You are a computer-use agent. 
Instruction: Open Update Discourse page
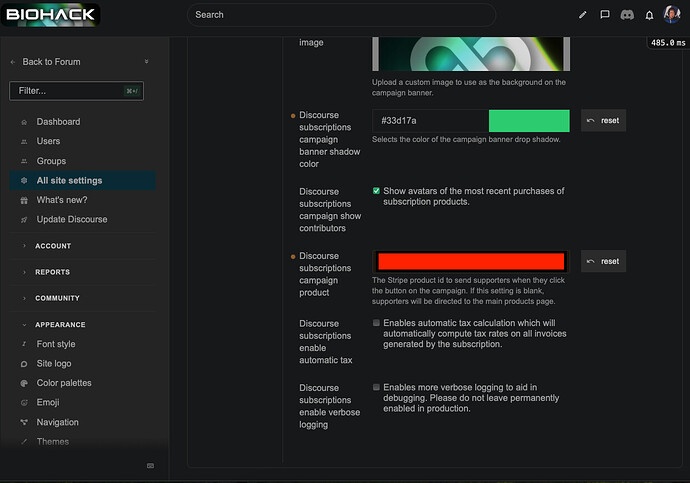pos(82,220)
